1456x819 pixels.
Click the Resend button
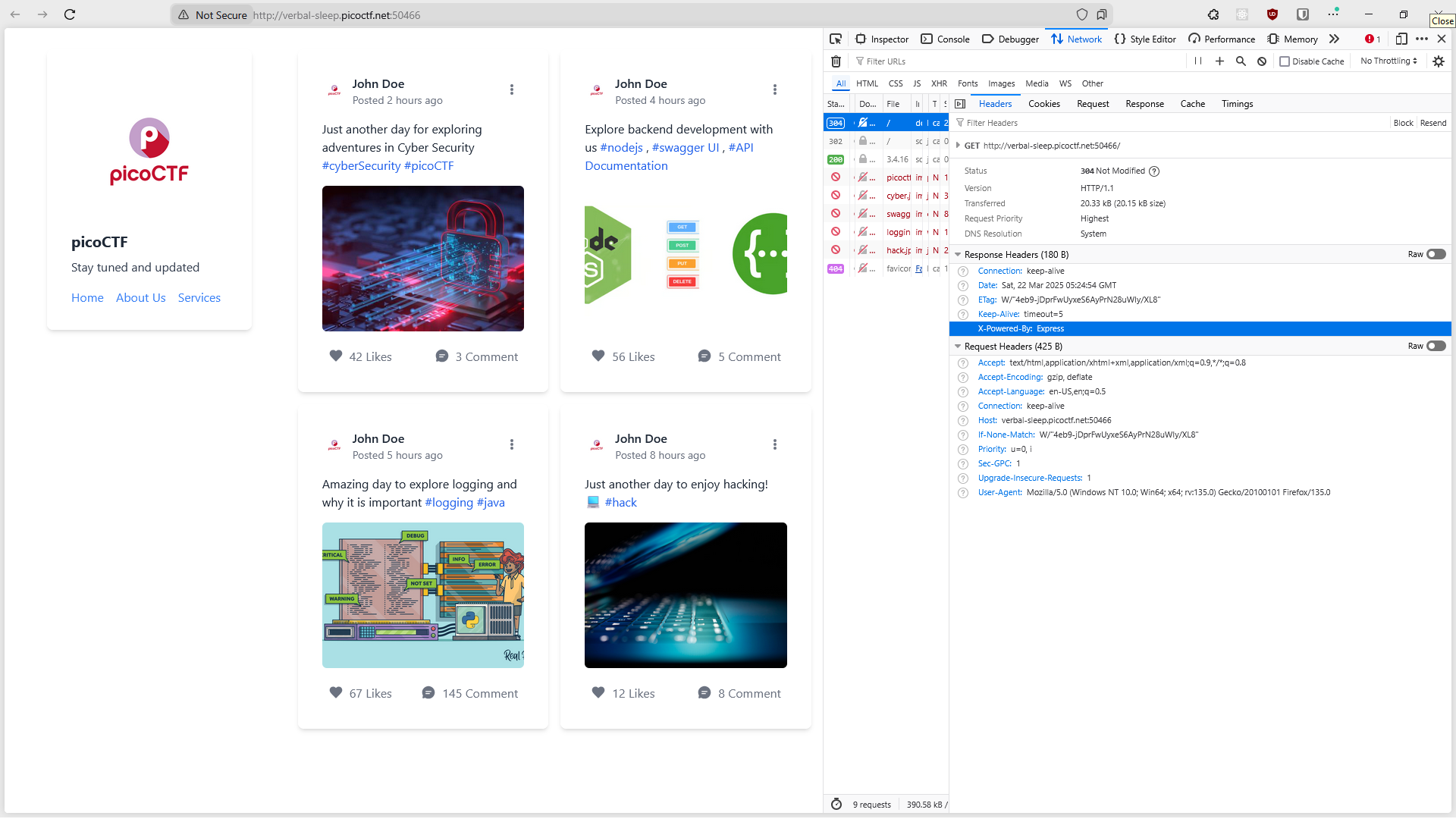point(1433,123)
